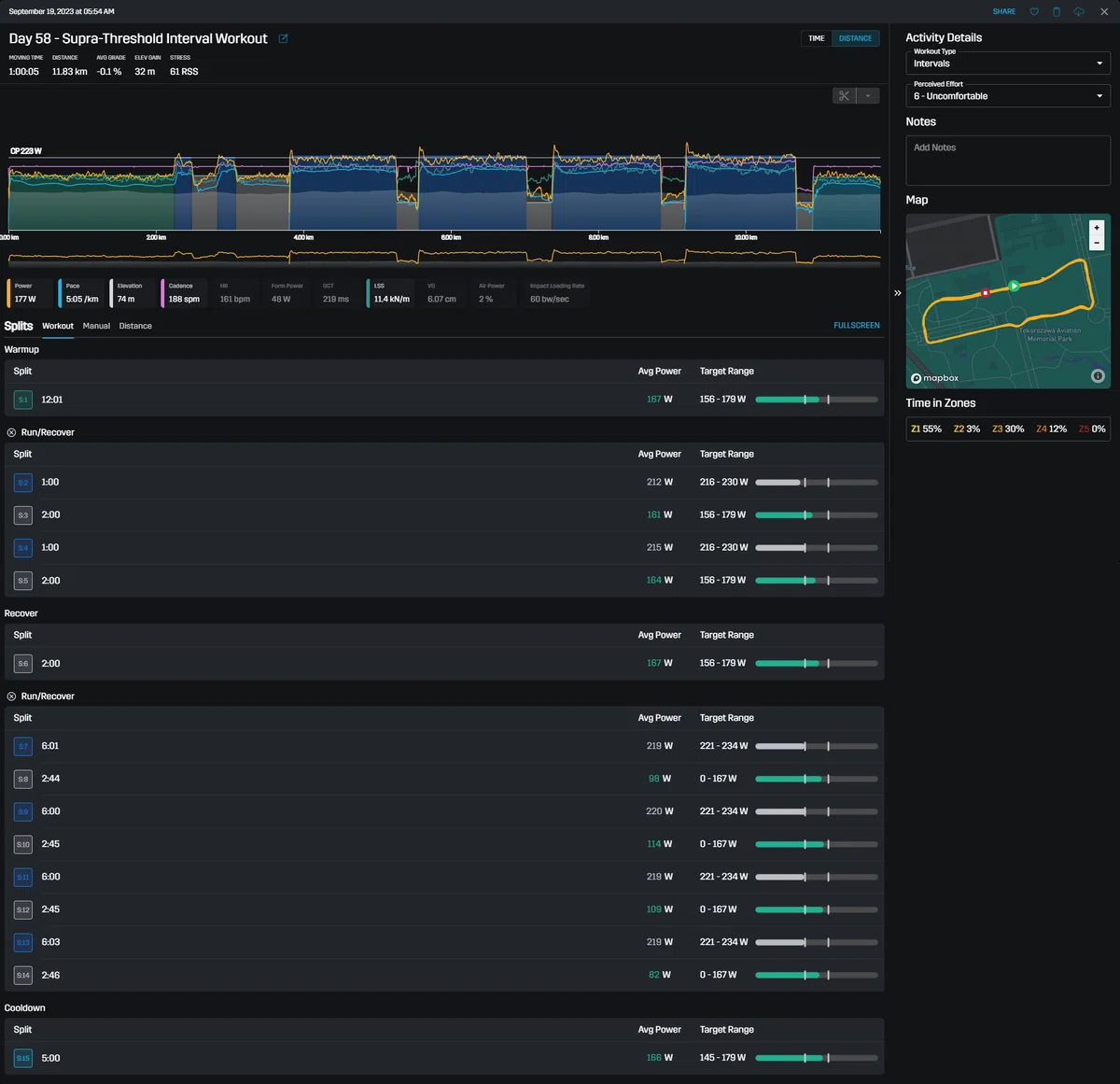Viewport: 1120px width, 1084px height.
Task: Click the SHARE link
Action: pyautogui.click(x=1004, y=11)
